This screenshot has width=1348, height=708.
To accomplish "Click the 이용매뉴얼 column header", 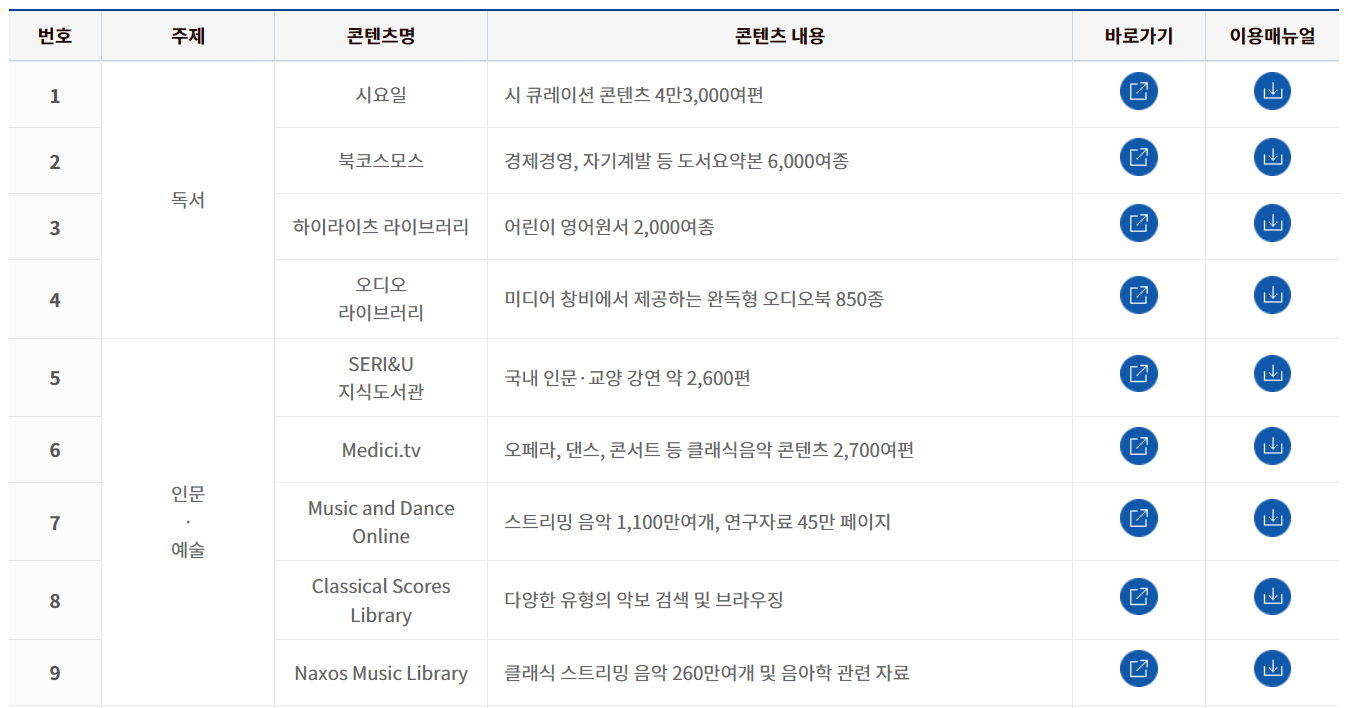I will 1272,34.
